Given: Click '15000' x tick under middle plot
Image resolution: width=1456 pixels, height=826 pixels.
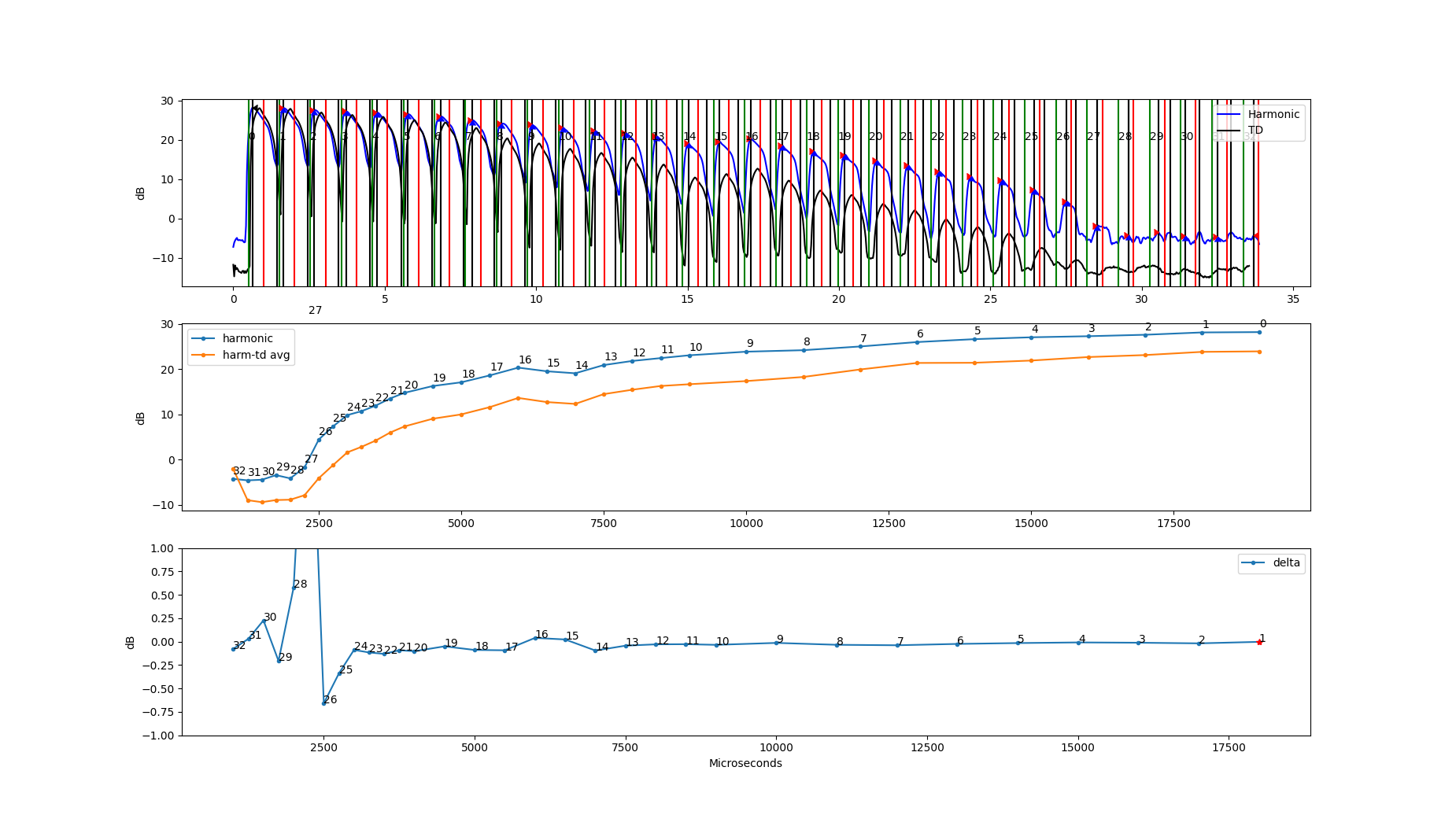Looking at the screenshot, I should [1031, 523].
